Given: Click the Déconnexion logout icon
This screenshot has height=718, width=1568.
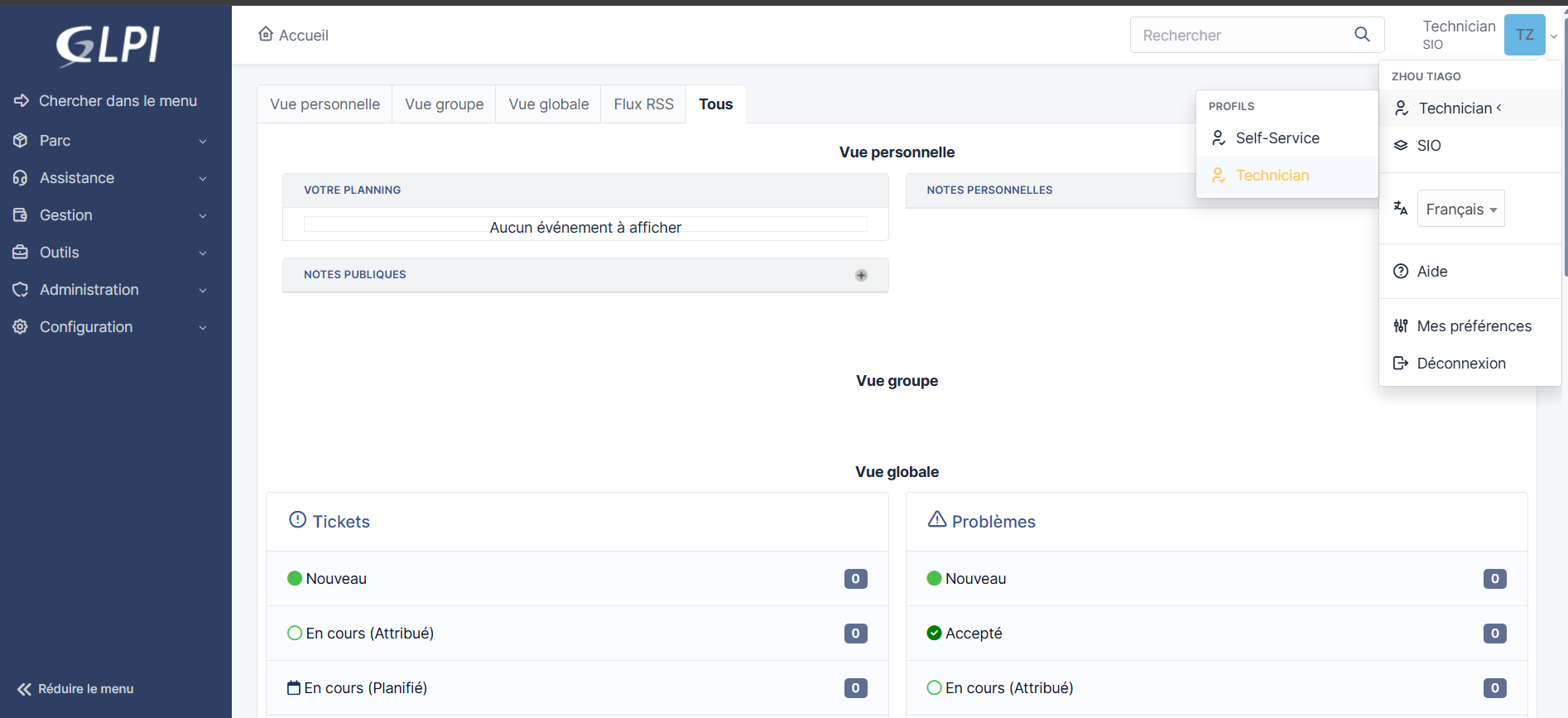Looking at the screenshot, I should coord(1401,363).
